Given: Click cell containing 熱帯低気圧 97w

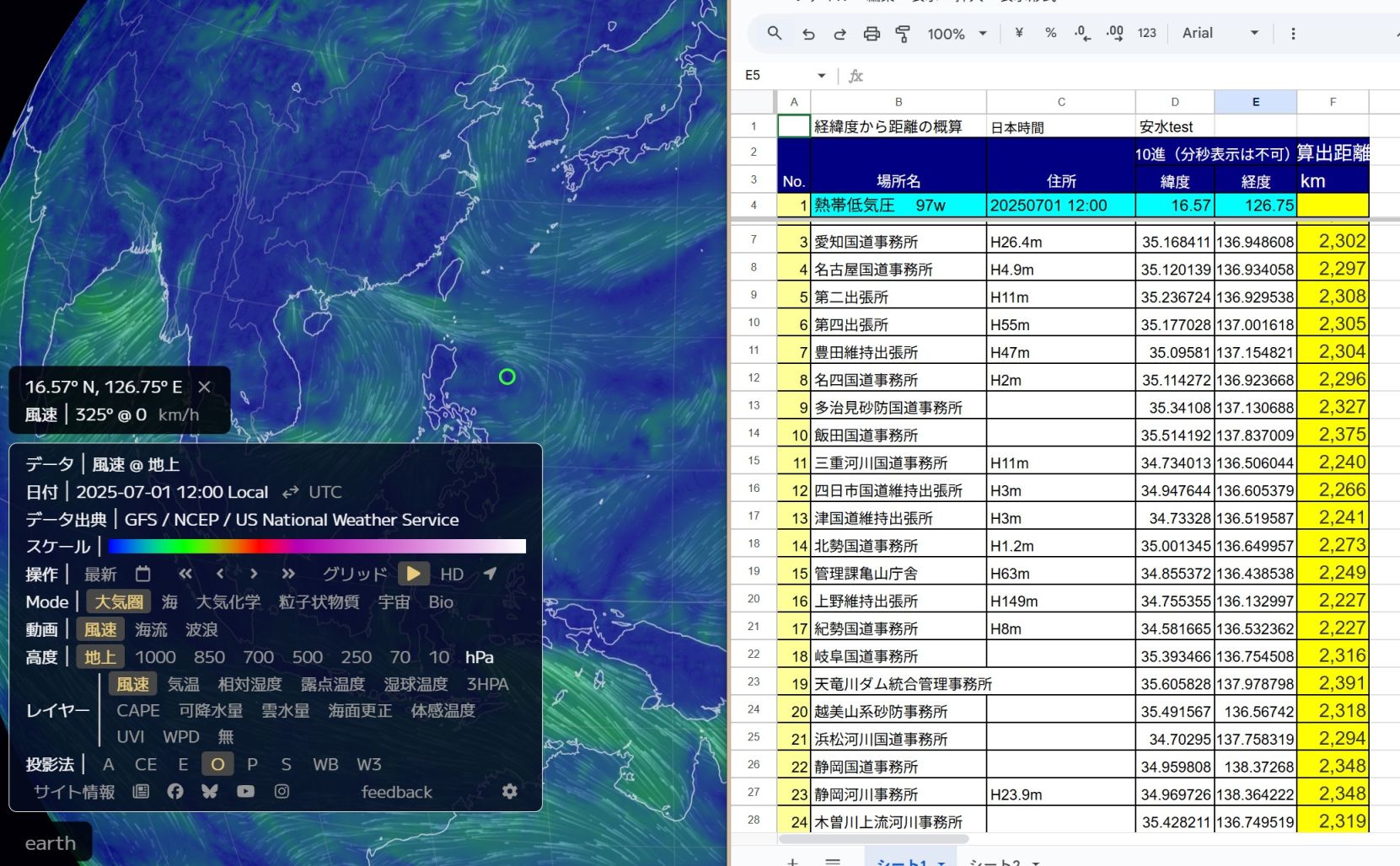Looking at the screenshot, I should 898,205.
